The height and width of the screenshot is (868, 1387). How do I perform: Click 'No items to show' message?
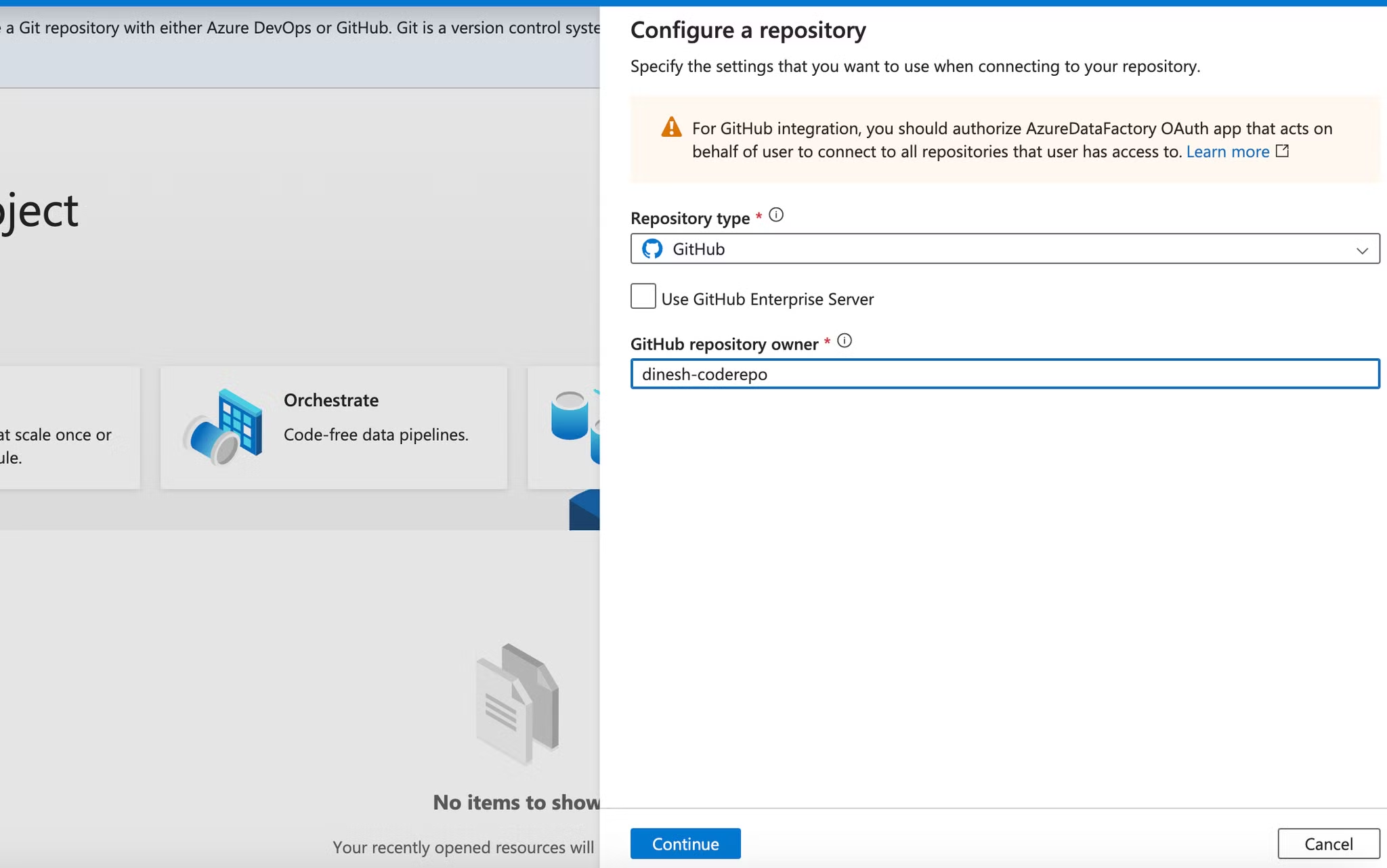[x=516, y=802]
